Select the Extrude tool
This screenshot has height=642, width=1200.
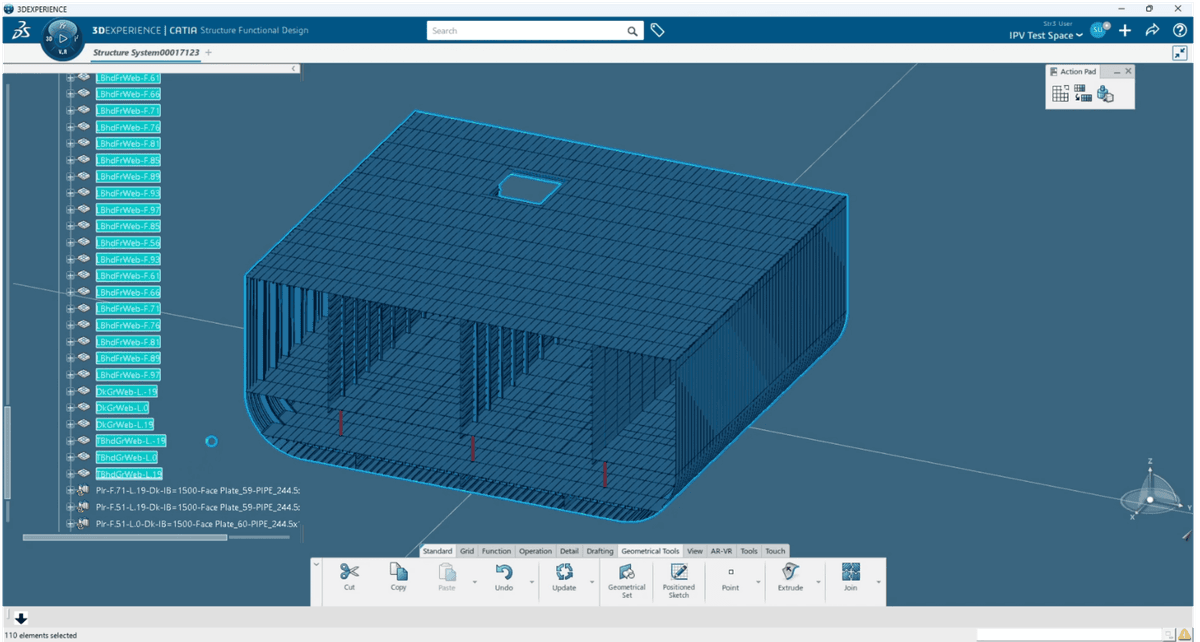(790, 573)
